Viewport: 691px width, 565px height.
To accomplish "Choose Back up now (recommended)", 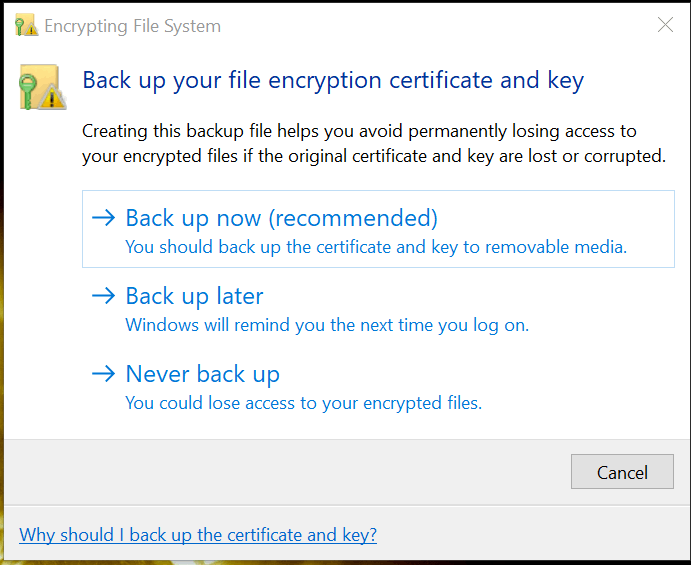I will tap(281, 218).
